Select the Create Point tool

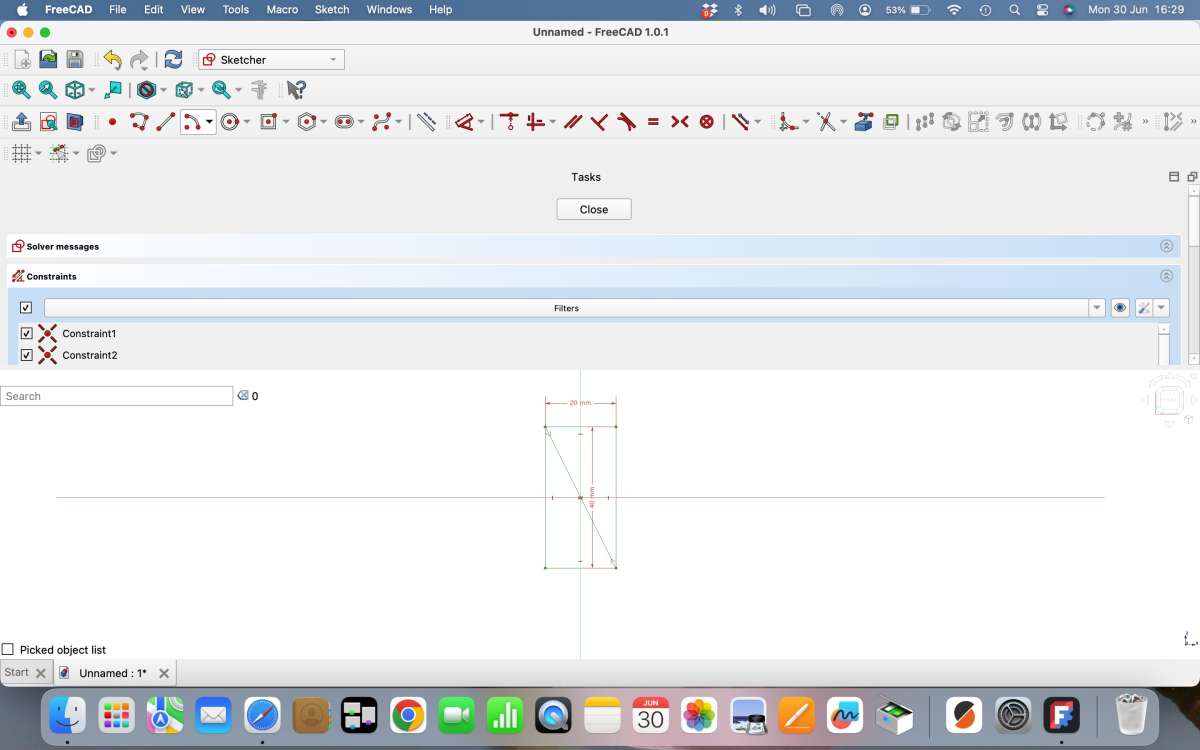click(x=112, y=122)
